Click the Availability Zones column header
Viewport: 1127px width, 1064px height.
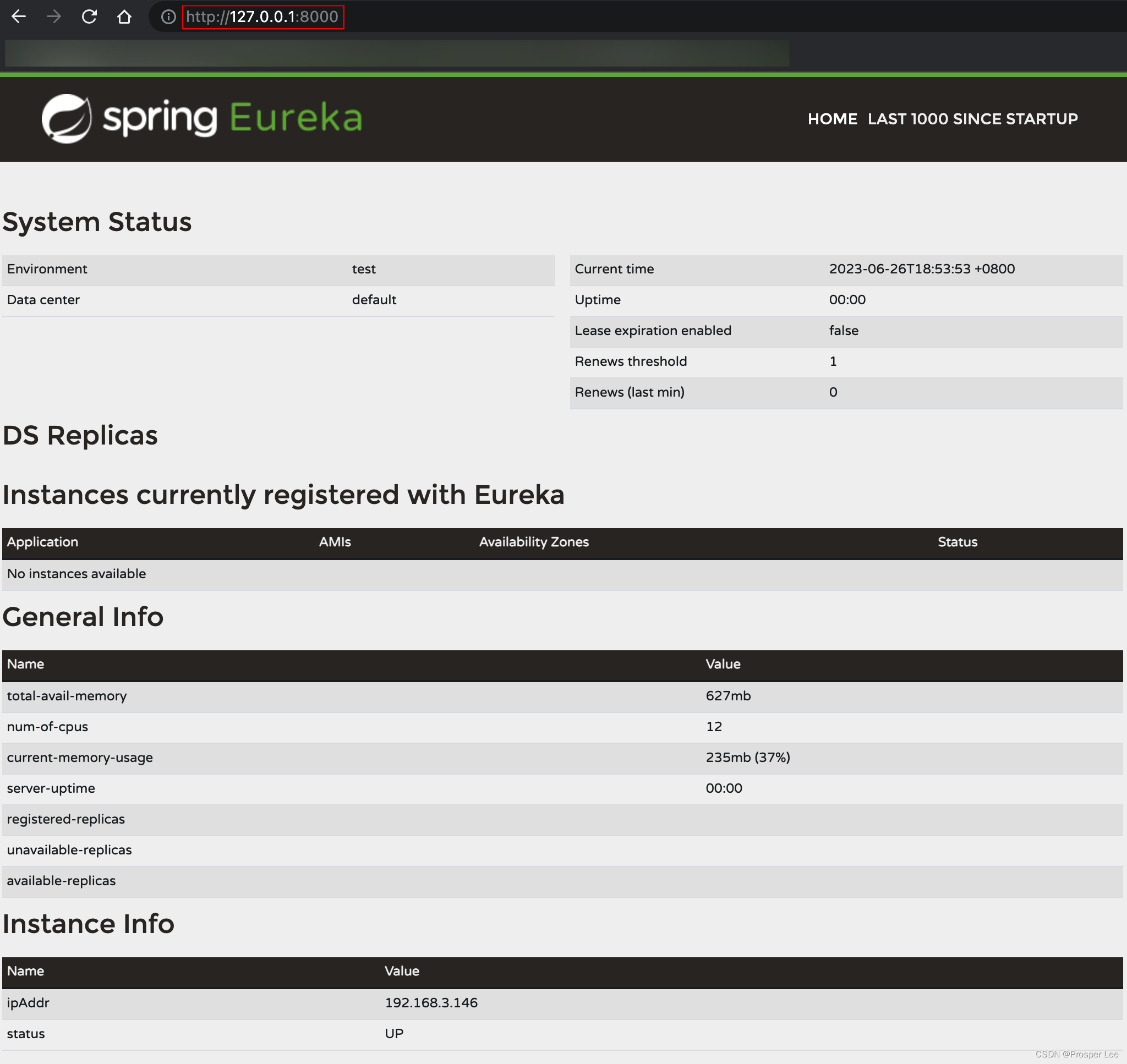[534, 542]
